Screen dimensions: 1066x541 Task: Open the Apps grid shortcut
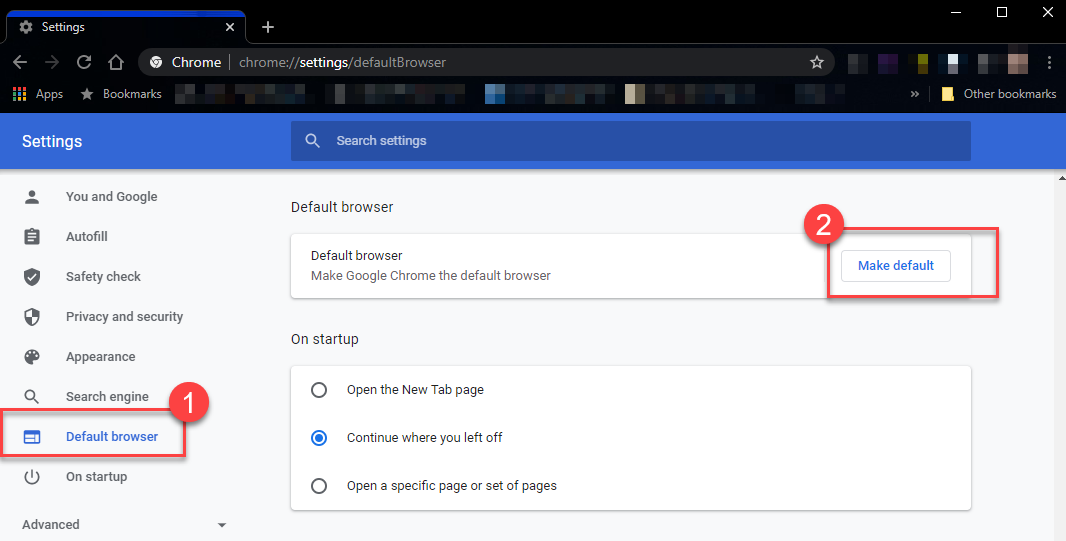pyautogui.click(x=38, y=94)
